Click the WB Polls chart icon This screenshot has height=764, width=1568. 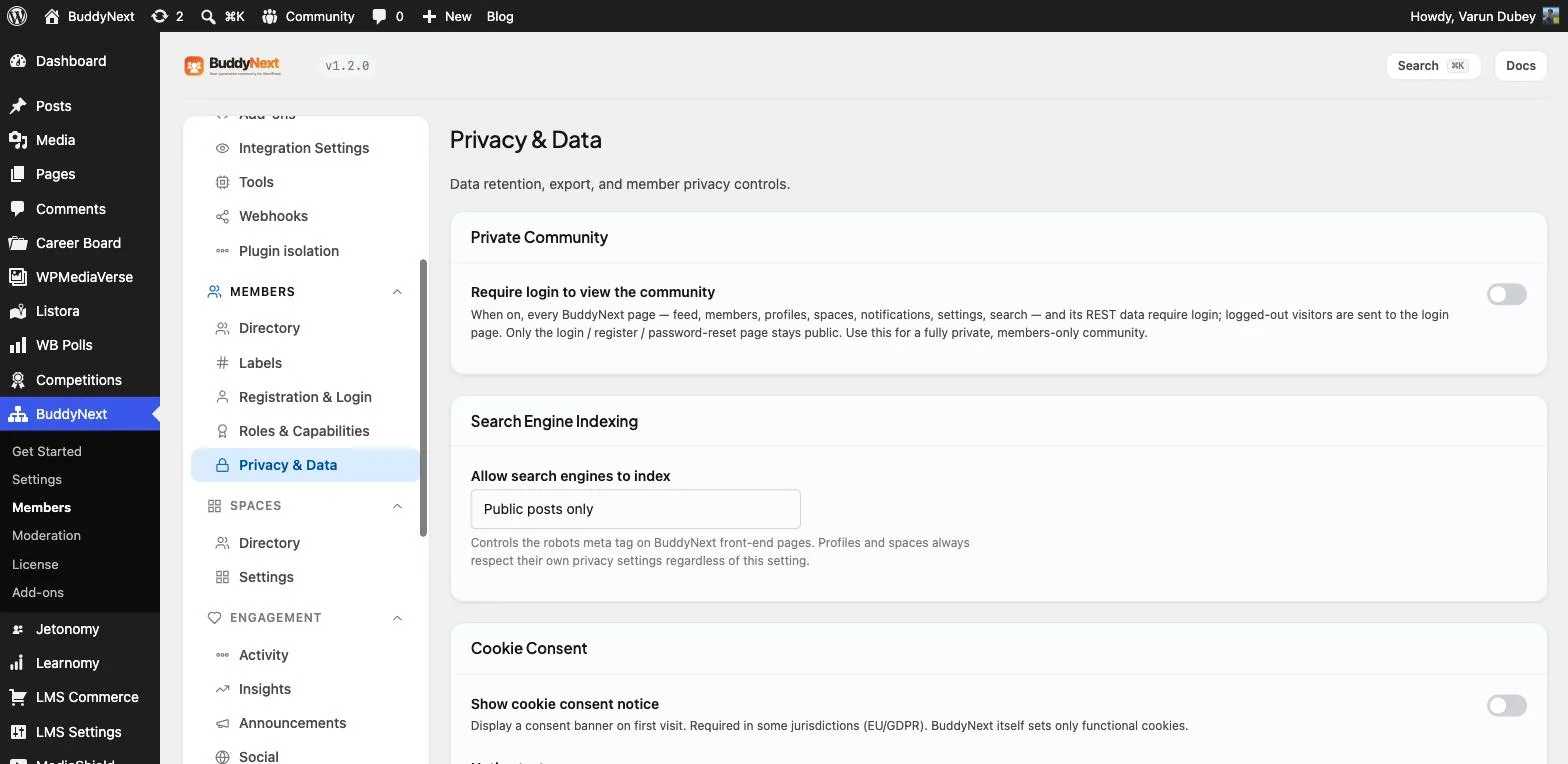coord(18,345)
